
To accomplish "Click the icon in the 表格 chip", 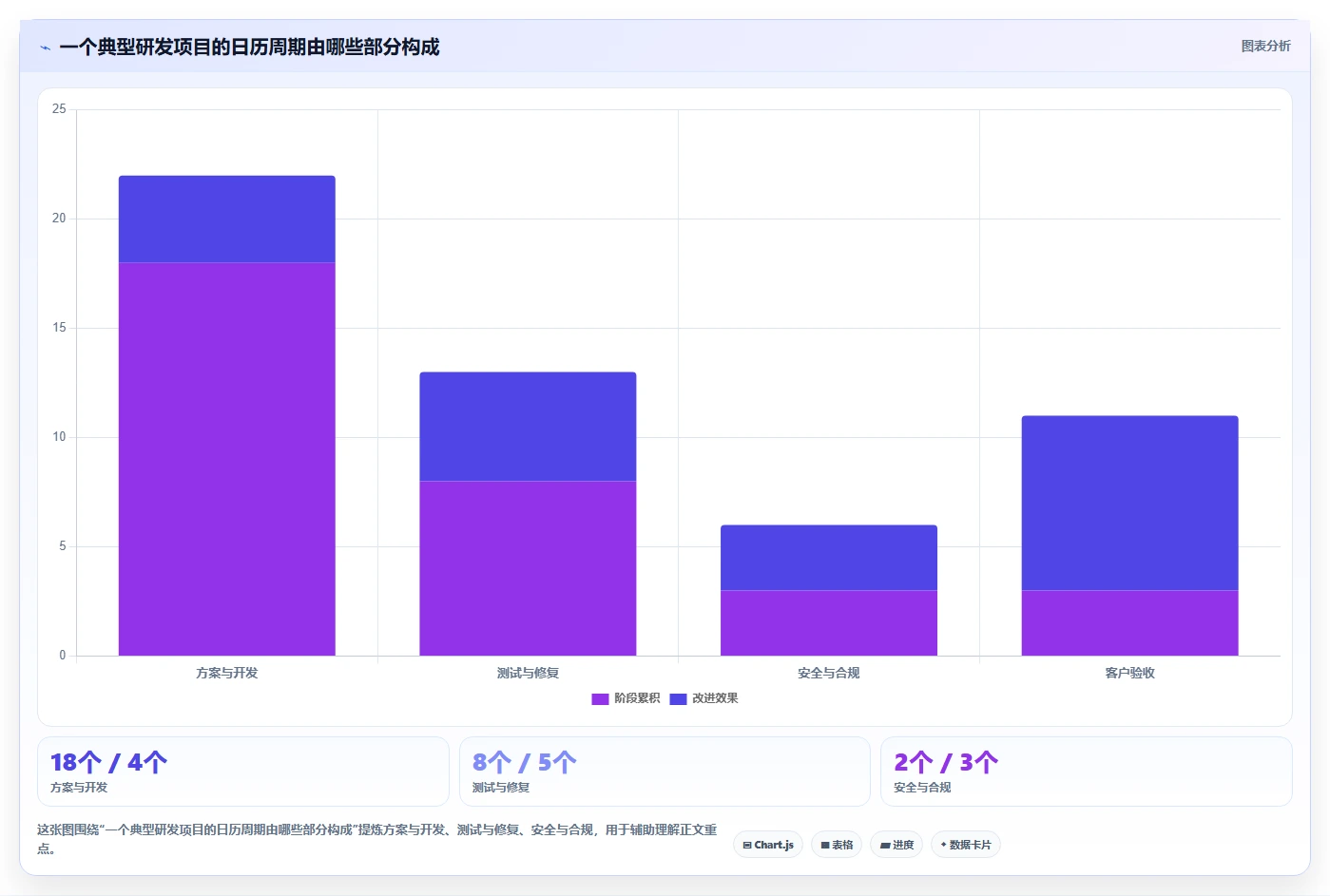I will (825, 845).
